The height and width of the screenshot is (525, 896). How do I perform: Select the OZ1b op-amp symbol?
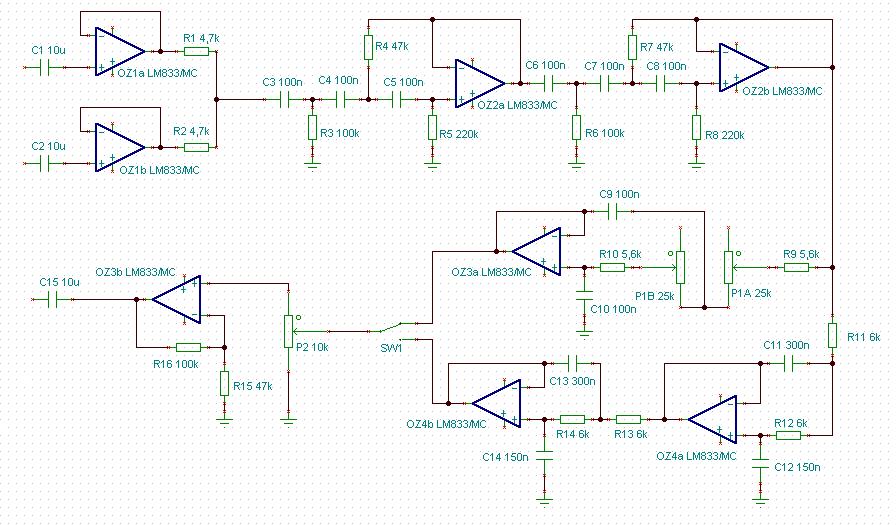[120, 147]
